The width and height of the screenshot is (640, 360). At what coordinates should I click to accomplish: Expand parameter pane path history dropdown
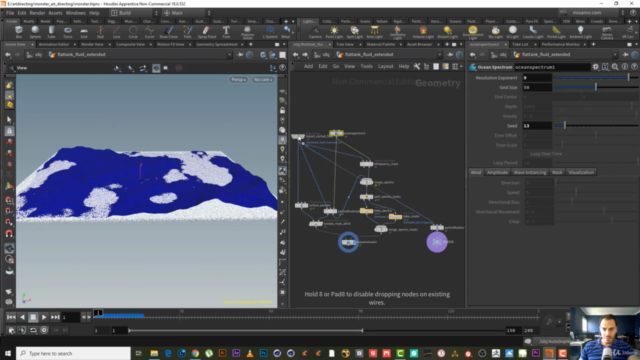[x=616, y=55]
